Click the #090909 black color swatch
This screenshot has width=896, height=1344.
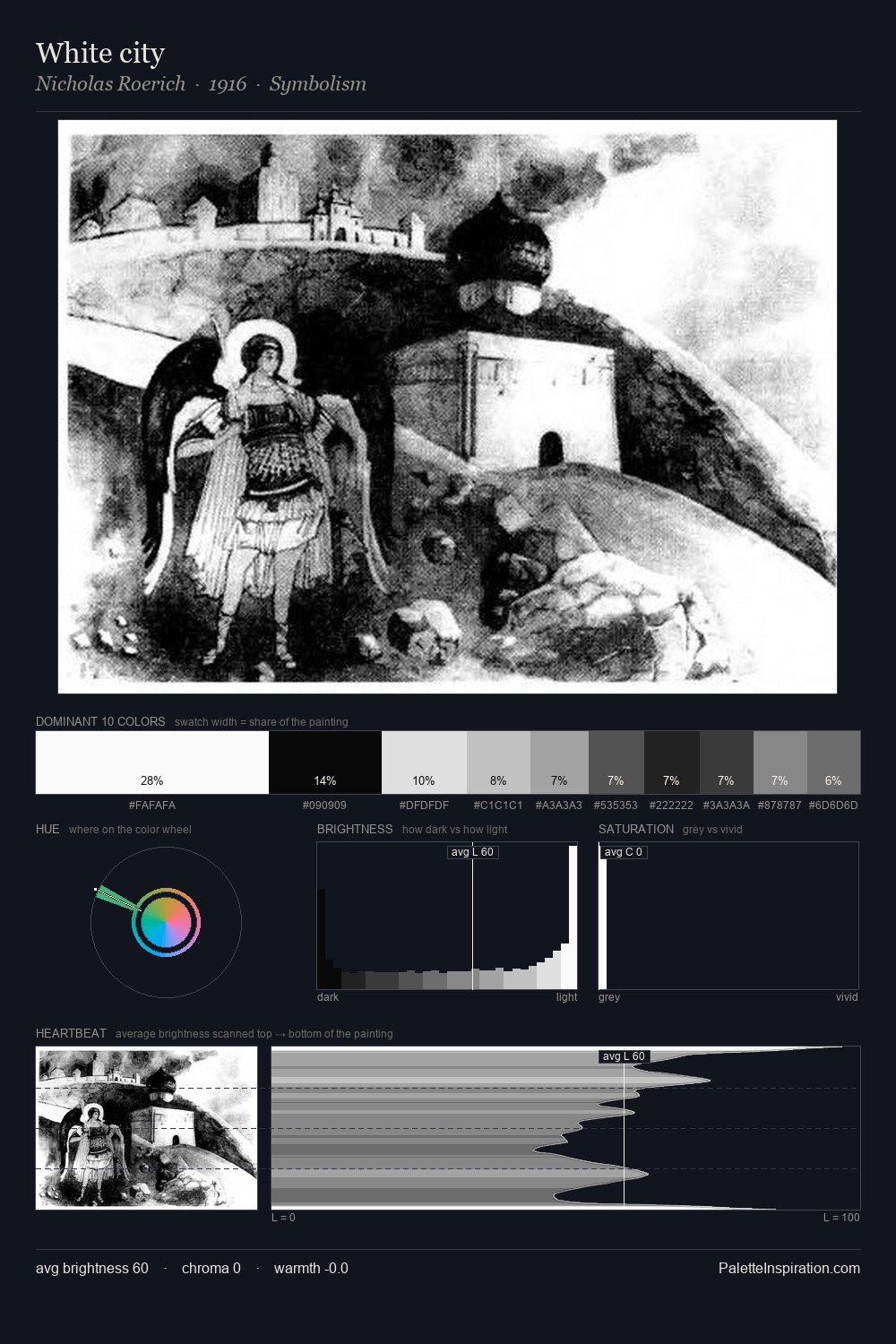coord(325,762)
